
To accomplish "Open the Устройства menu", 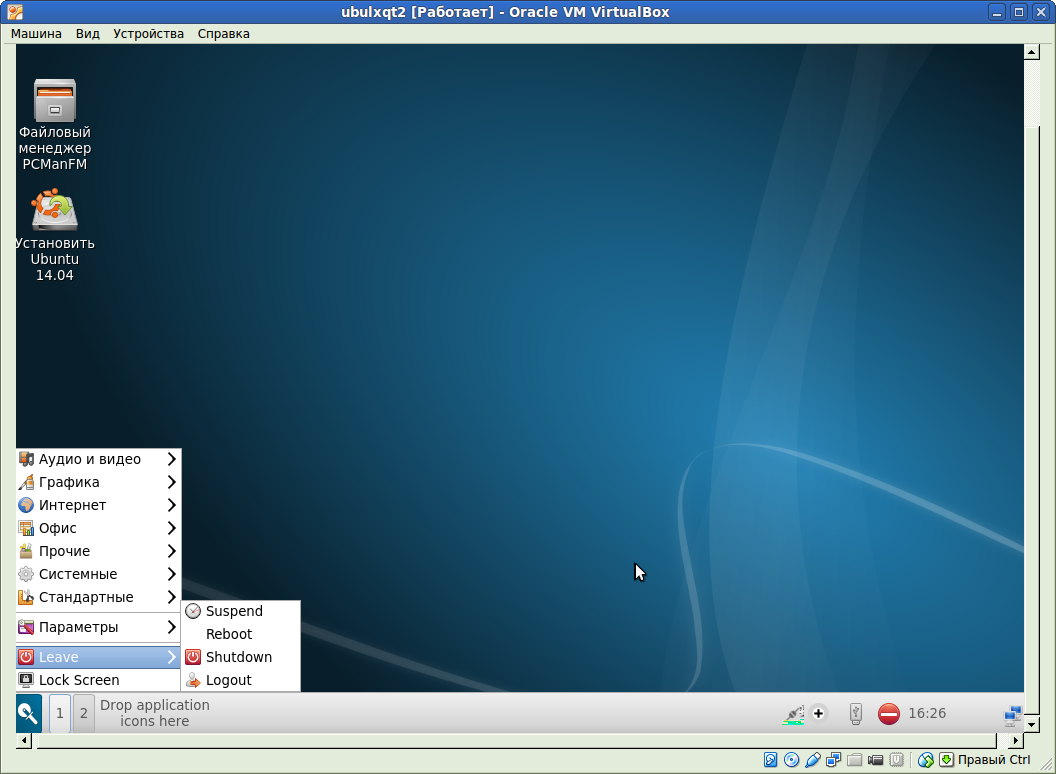I will pyautogui.click(x=148, y=34).
